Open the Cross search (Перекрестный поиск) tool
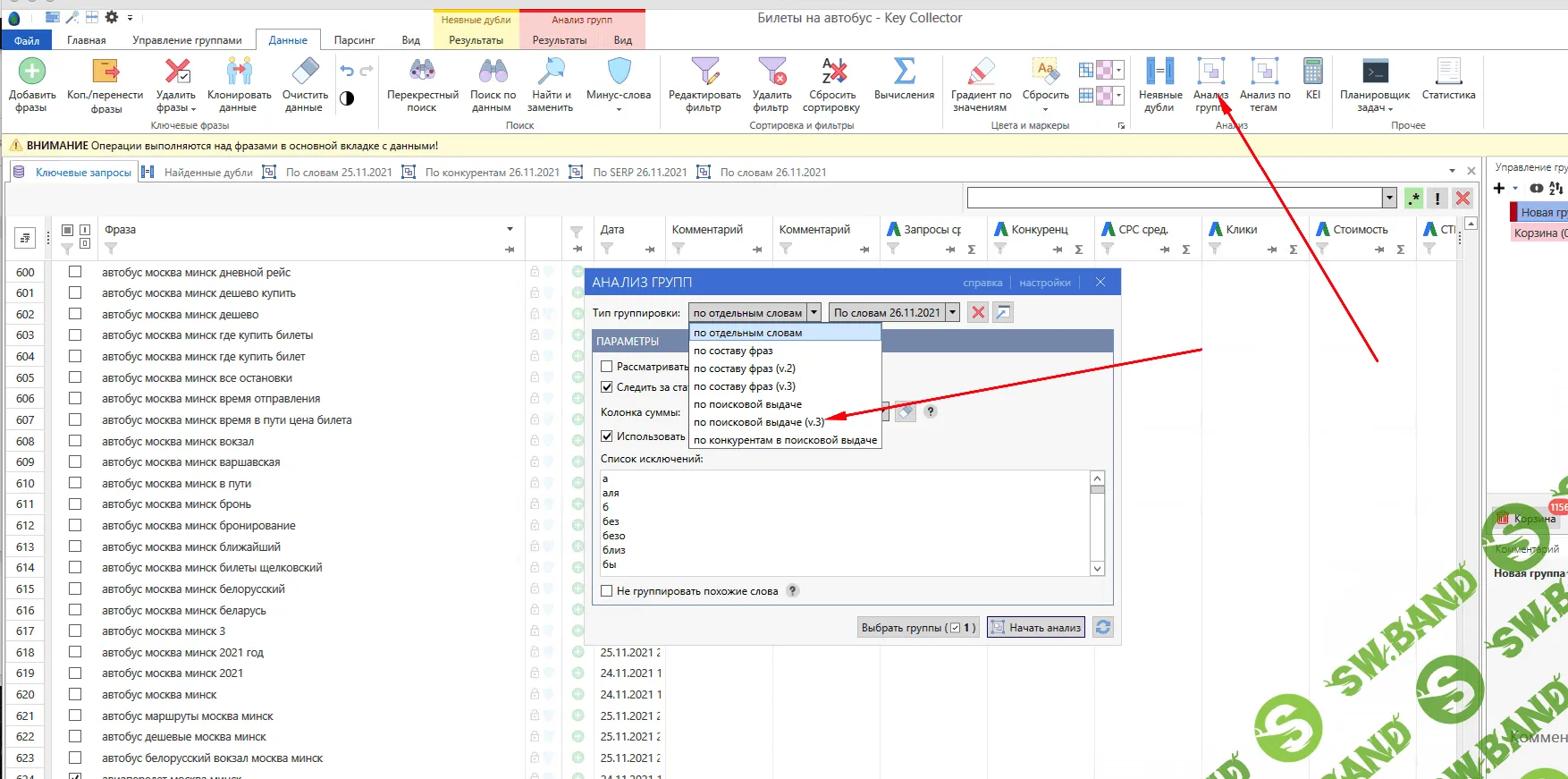 pos(422,72)
